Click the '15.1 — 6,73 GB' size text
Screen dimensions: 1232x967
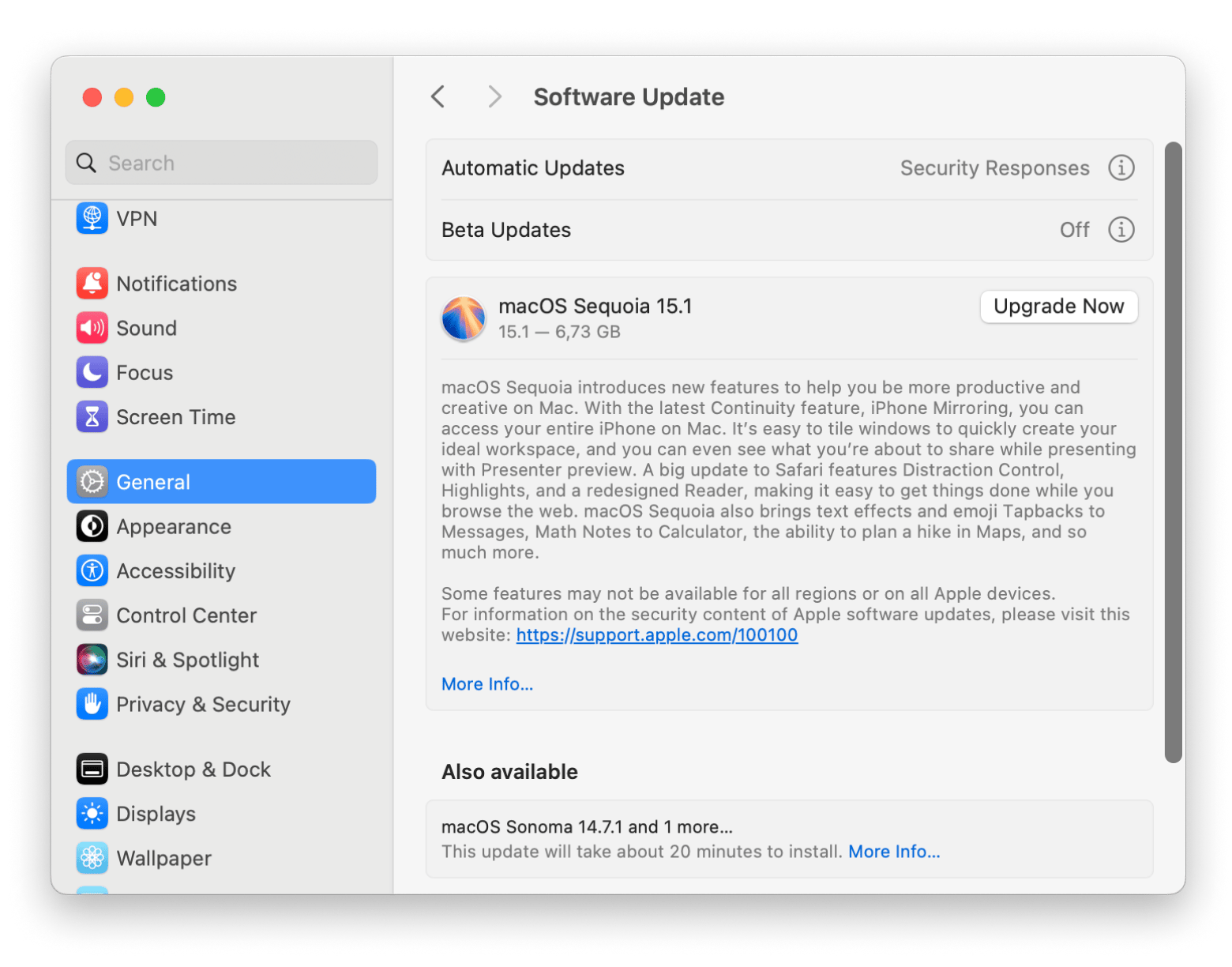(x=559, y=332)
